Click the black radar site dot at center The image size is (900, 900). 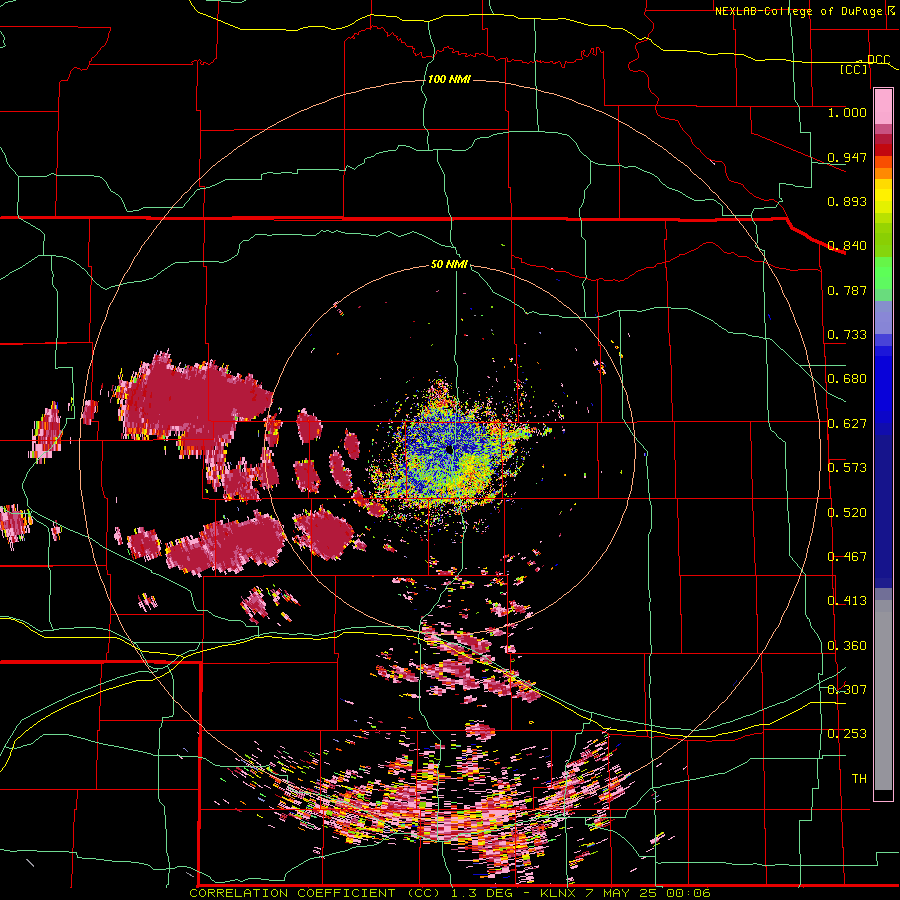(450, 449)
